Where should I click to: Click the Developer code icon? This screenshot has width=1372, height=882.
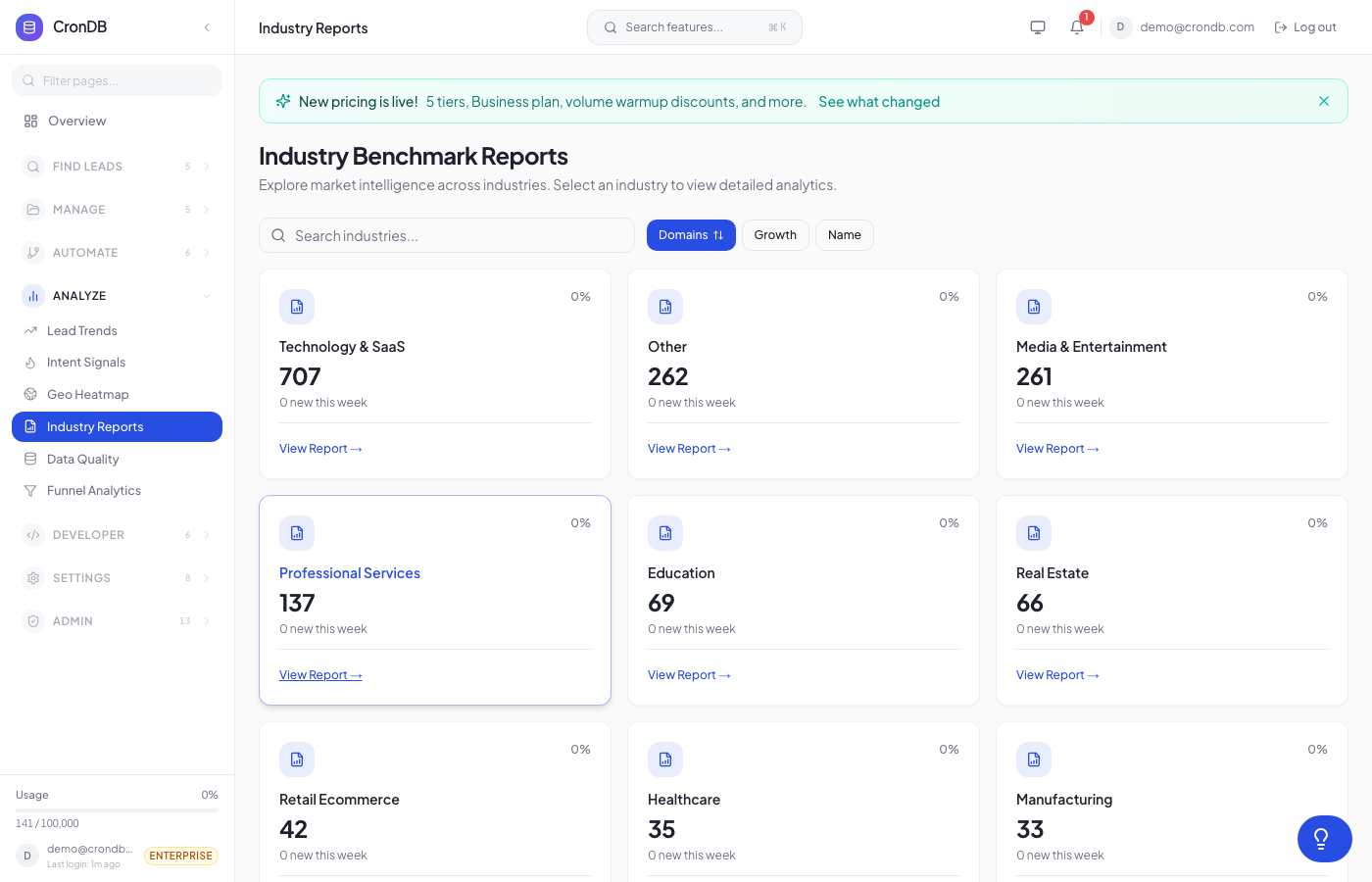(33, 535)
